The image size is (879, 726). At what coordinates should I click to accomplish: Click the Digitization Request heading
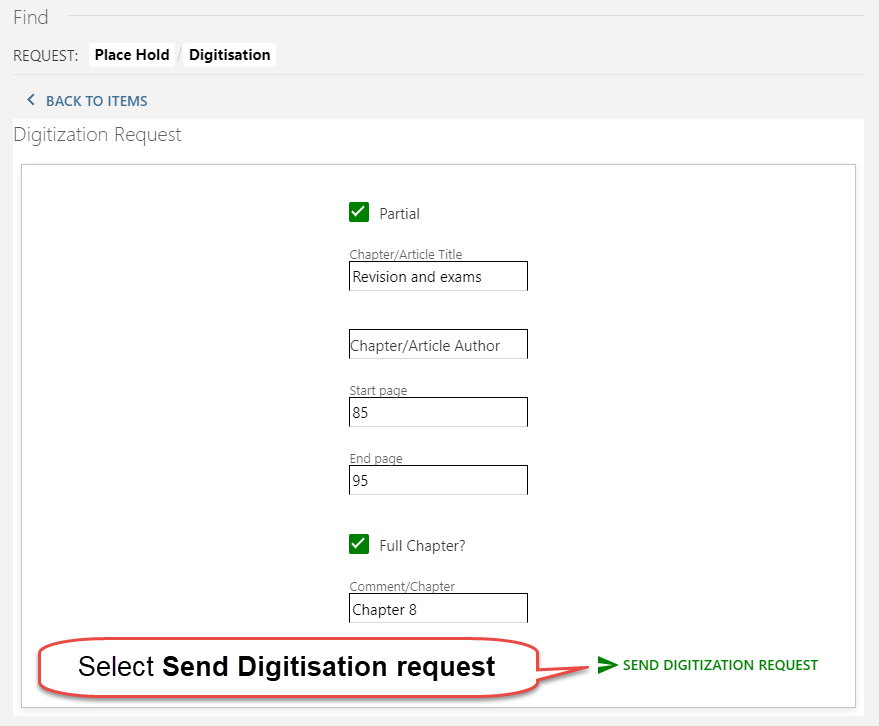(97, 134)
